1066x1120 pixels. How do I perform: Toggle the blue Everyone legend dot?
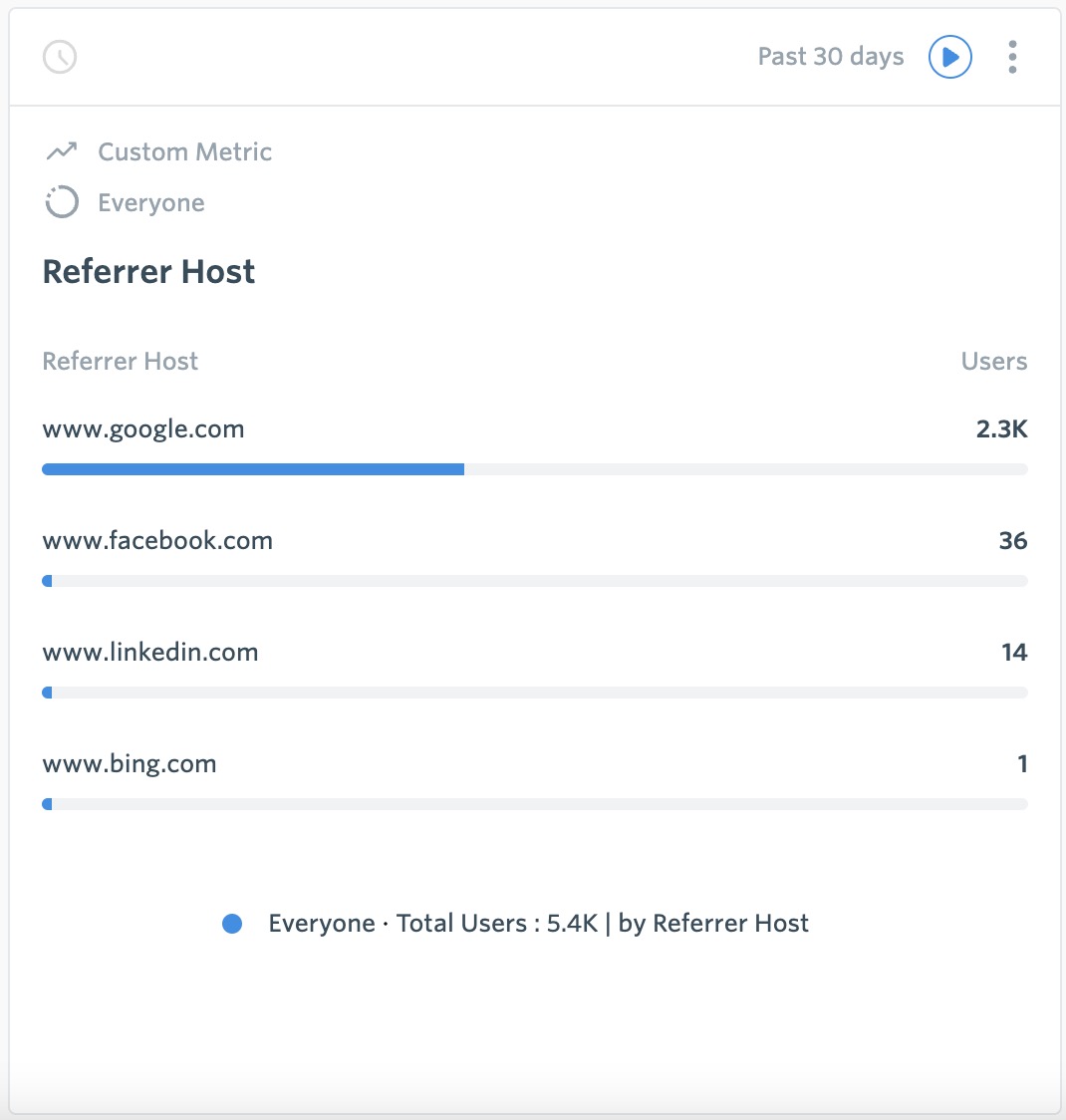pyautogui.click(x=232, y=924)
